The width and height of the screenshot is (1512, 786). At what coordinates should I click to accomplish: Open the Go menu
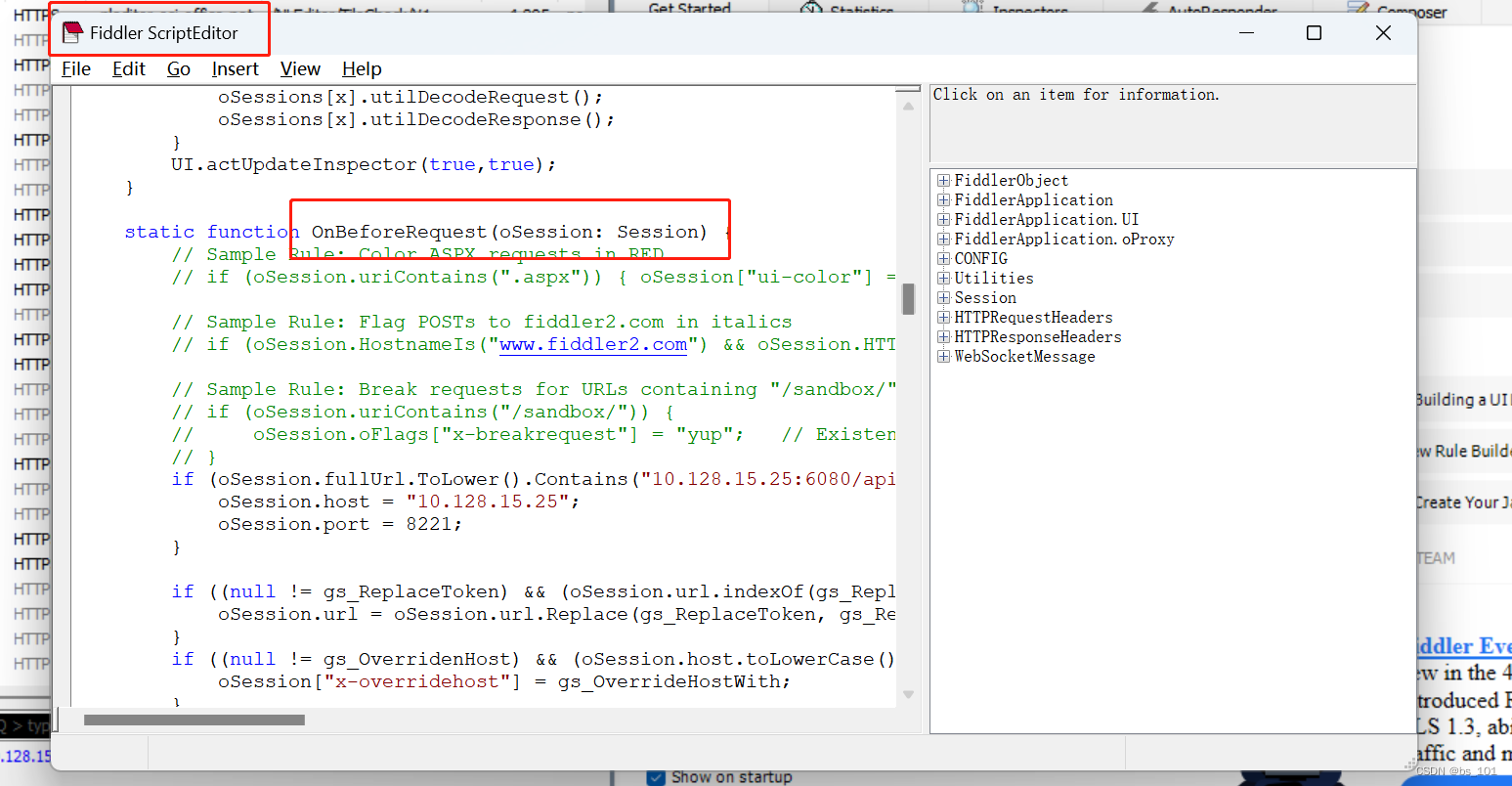point(179,69)
